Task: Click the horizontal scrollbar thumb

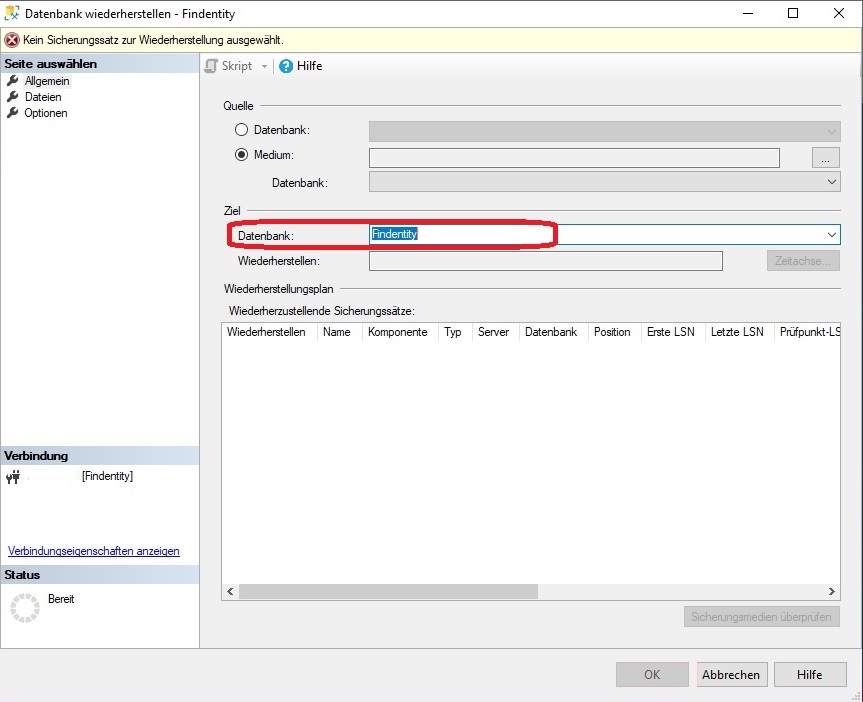Action: 388,591
